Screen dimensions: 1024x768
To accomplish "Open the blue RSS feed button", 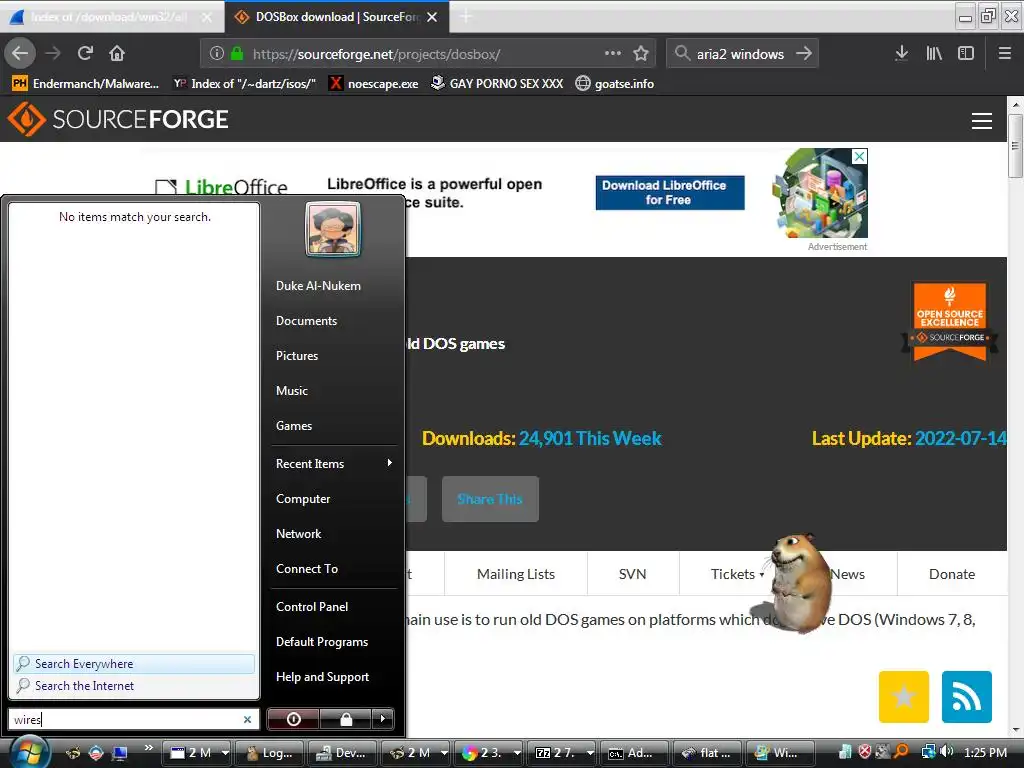I will 967,697.
